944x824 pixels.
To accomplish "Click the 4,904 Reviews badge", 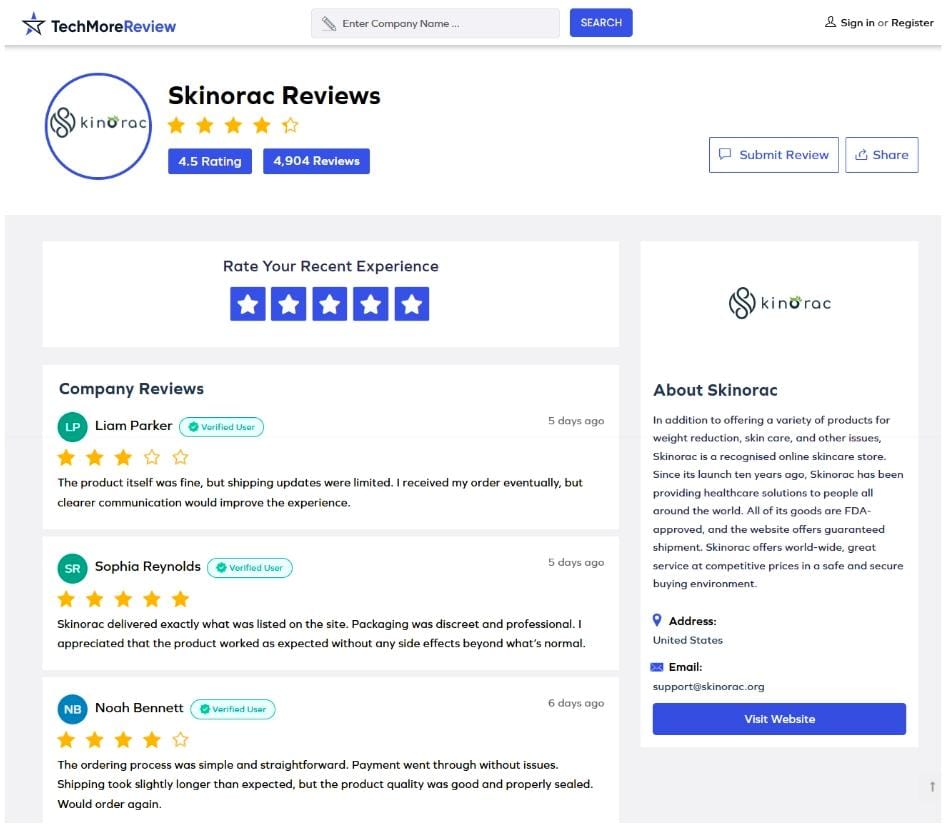I will [x=316, y=161].
